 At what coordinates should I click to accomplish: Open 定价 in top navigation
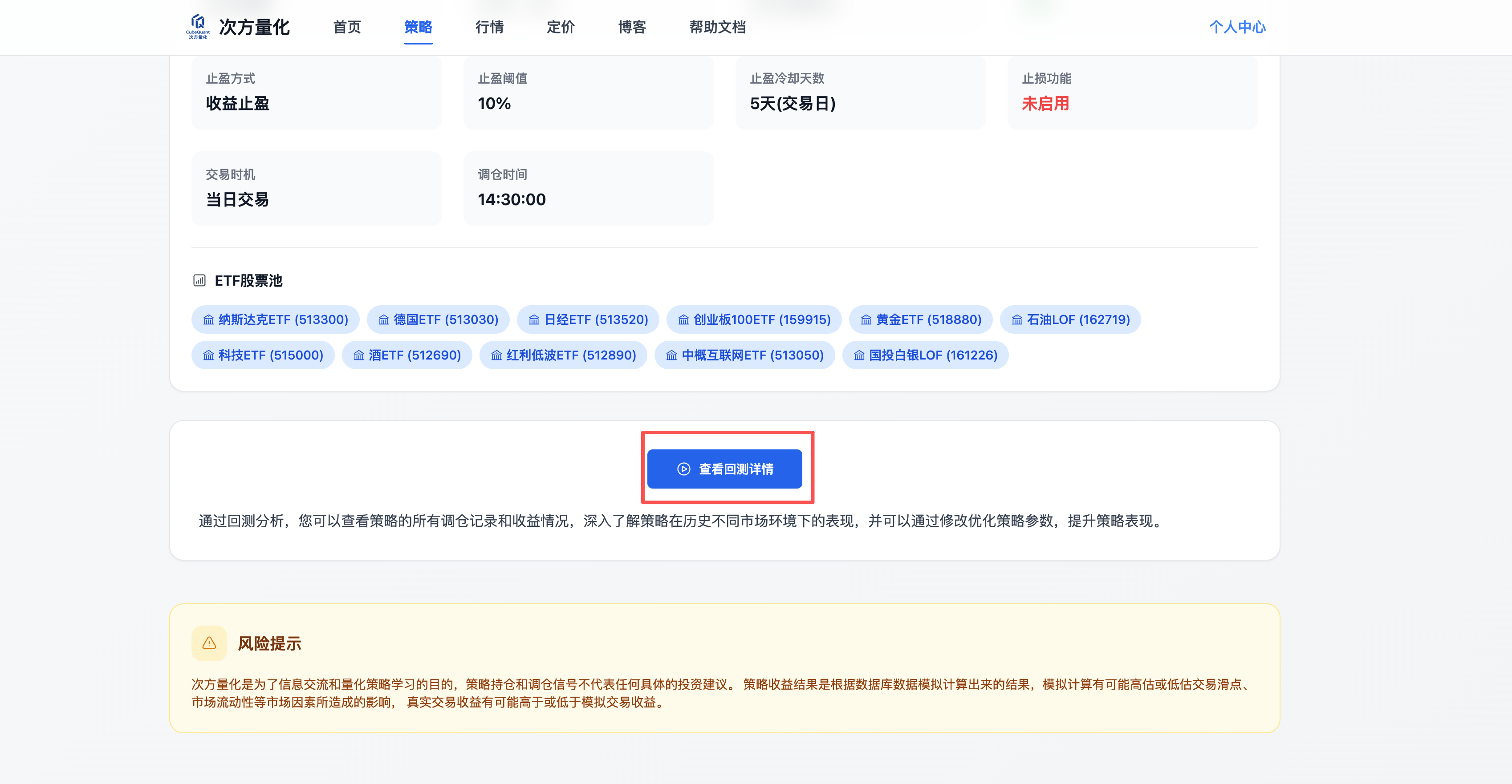click(561, 27)
